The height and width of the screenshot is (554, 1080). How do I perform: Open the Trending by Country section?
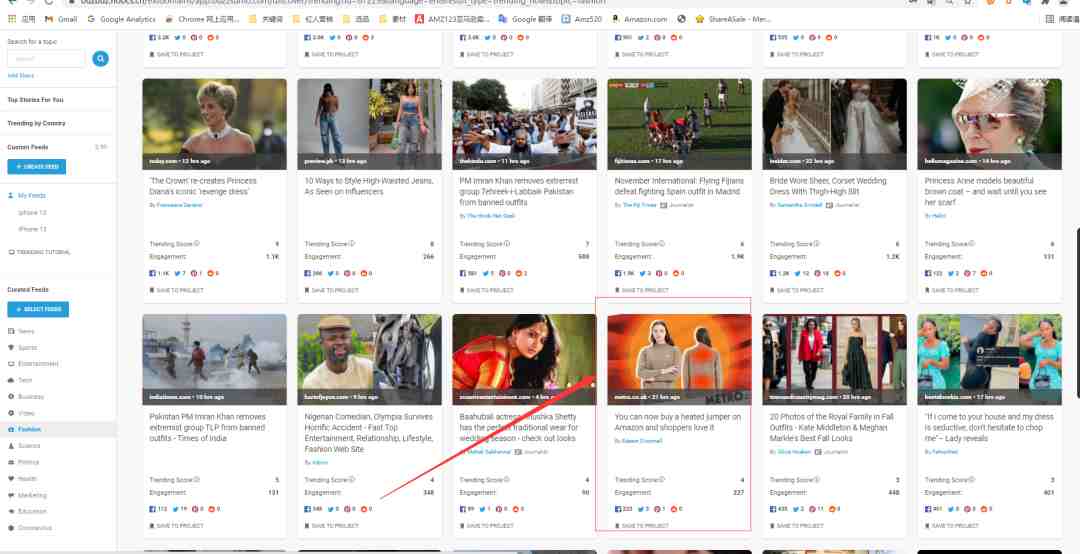(x=37, y=123)
